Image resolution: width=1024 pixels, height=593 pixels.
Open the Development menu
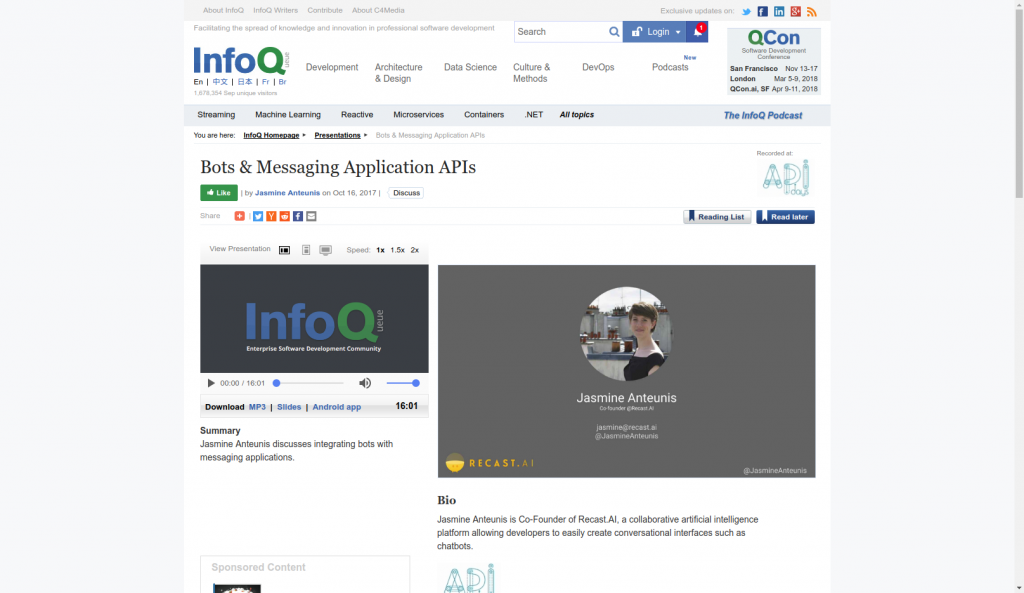(x=332, y=67)
